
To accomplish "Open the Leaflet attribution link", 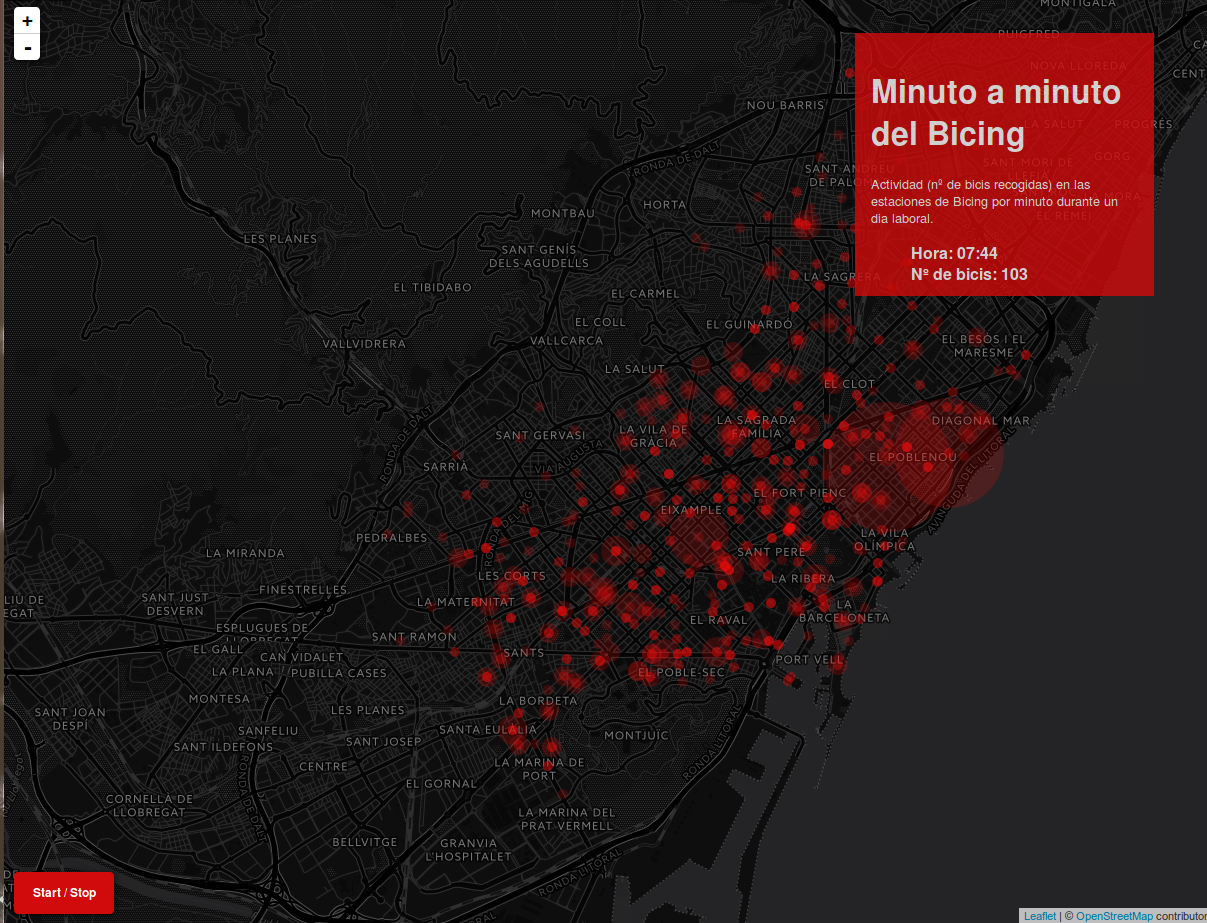I will [x=1040, y=916].
